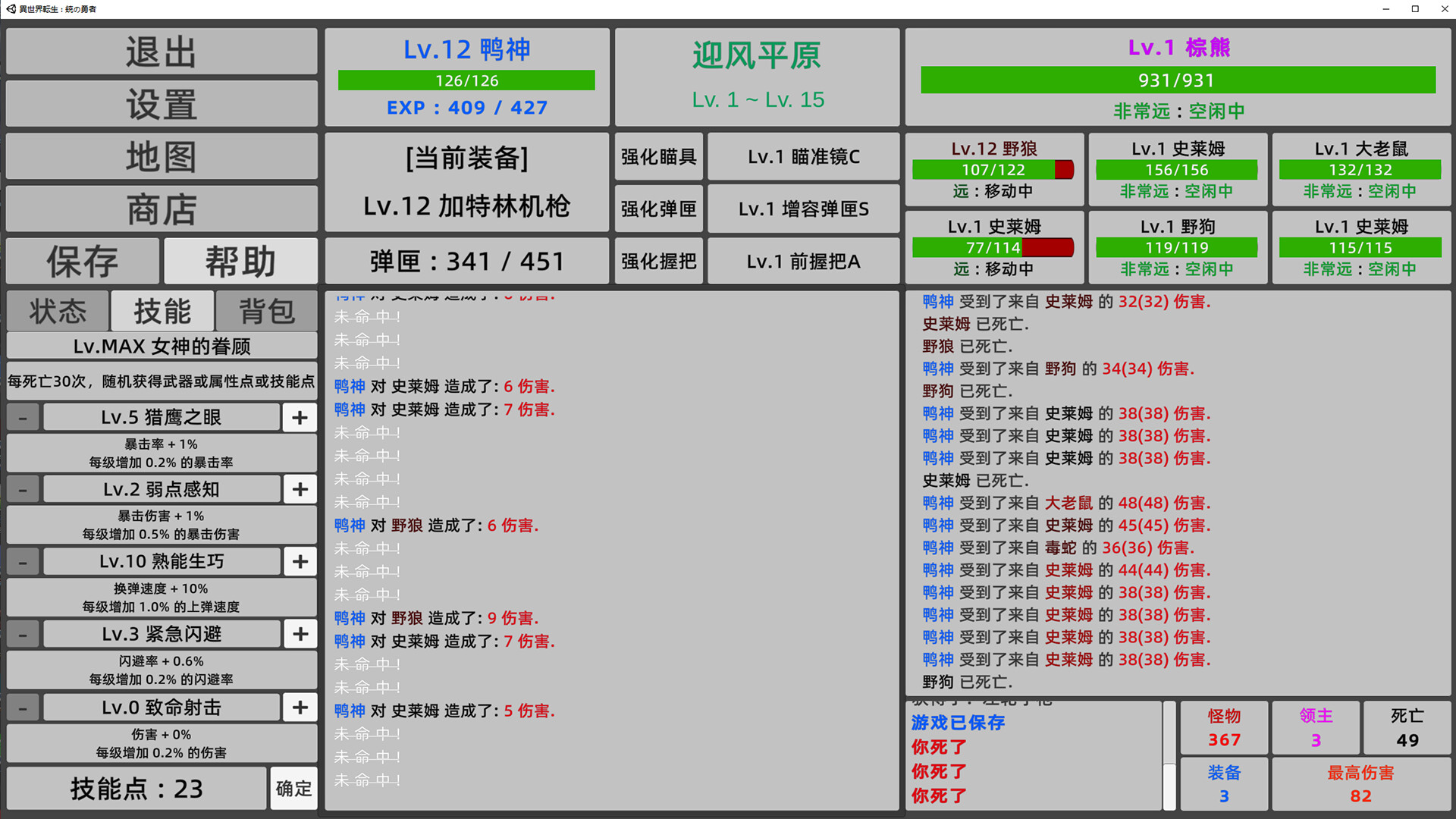Select the 技能 tab

pos(162,311)
